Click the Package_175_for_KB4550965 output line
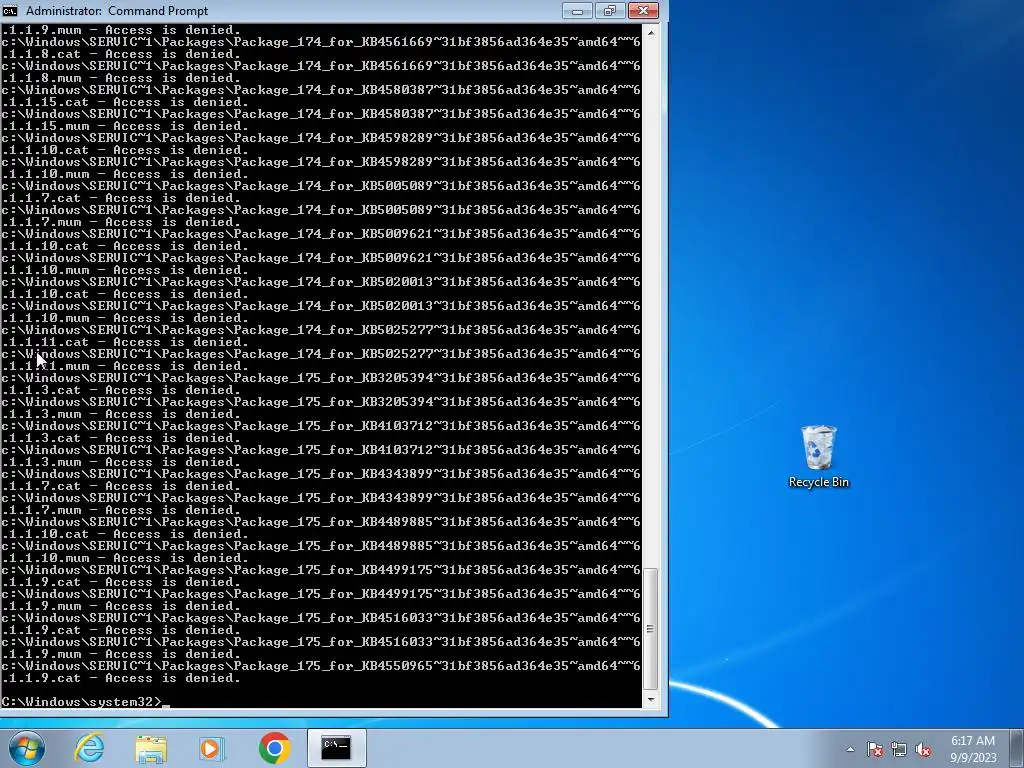This screenshot has width=1024, height=768. [x=321, y=666]
